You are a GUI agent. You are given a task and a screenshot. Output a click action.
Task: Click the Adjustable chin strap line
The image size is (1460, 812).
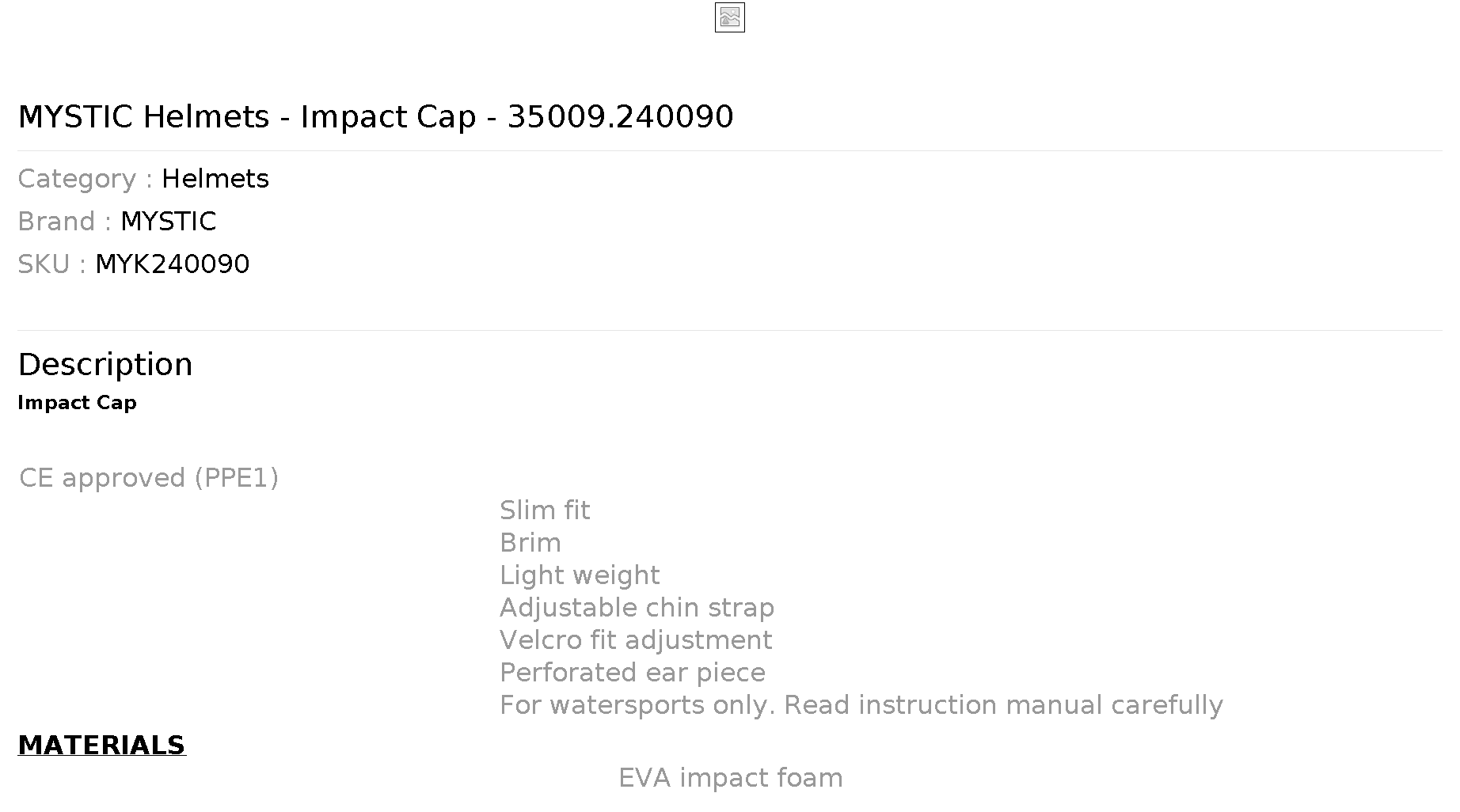[x=637, y=608]
